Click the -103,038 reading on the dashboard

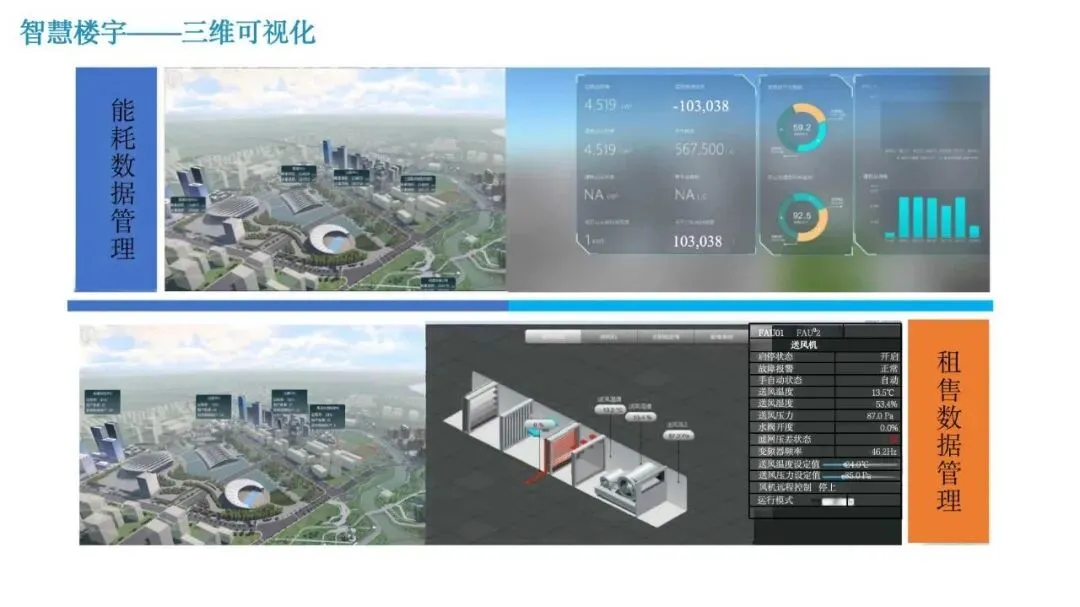coord(700,106)
